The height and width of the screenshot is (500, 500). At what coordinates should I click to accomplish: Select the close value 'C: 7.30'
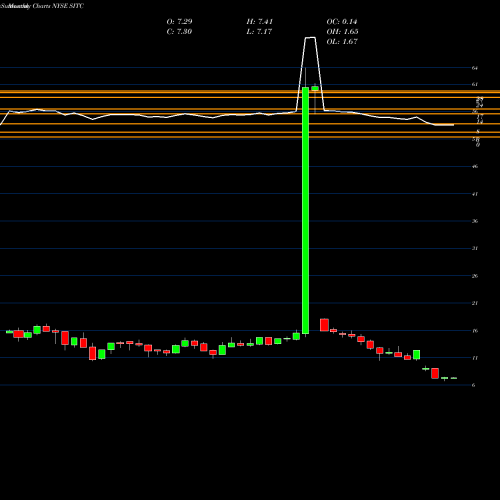pyautogui.click(x=179, y=32)
